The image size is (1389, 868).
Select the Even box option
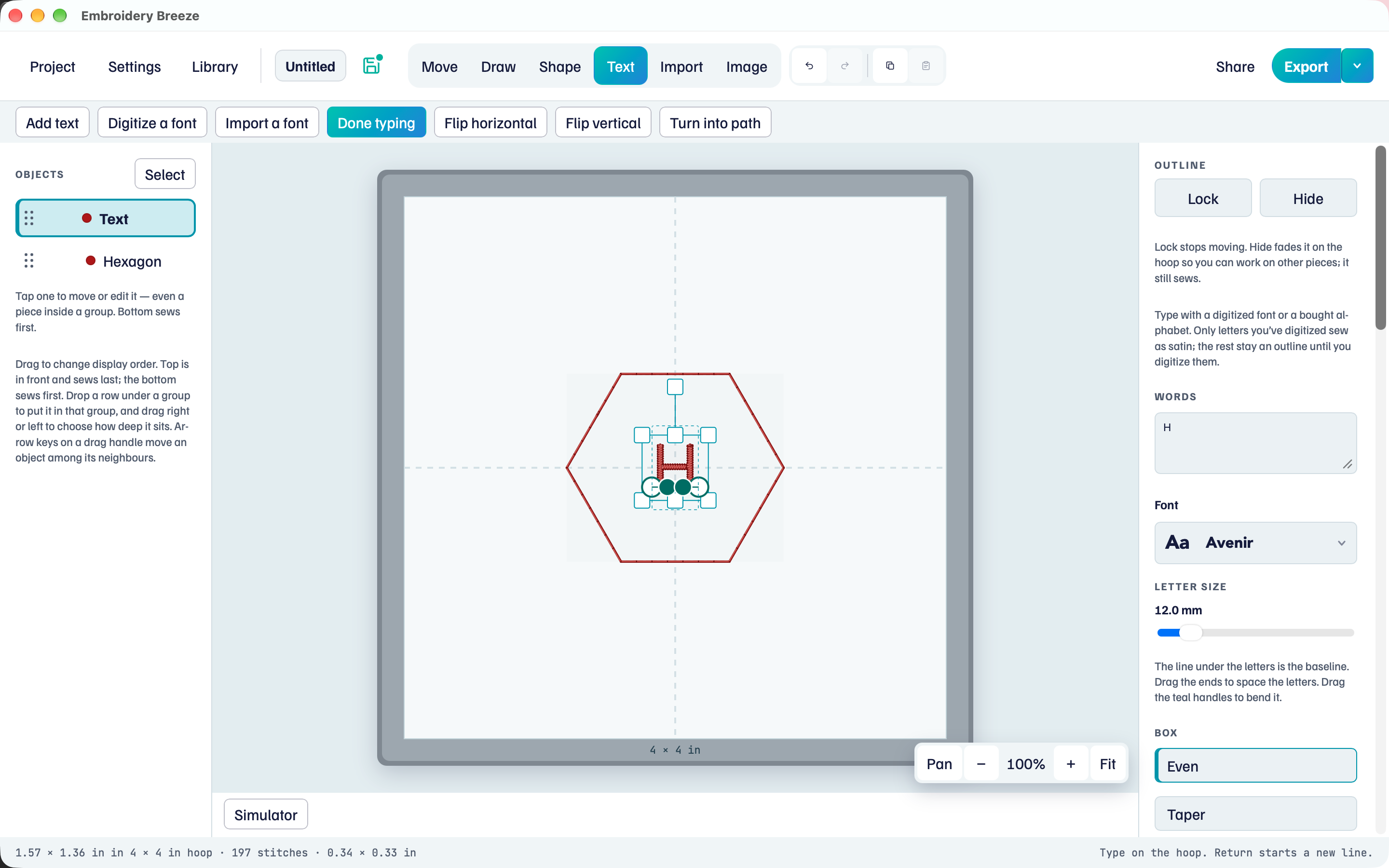click(1255, 766)
